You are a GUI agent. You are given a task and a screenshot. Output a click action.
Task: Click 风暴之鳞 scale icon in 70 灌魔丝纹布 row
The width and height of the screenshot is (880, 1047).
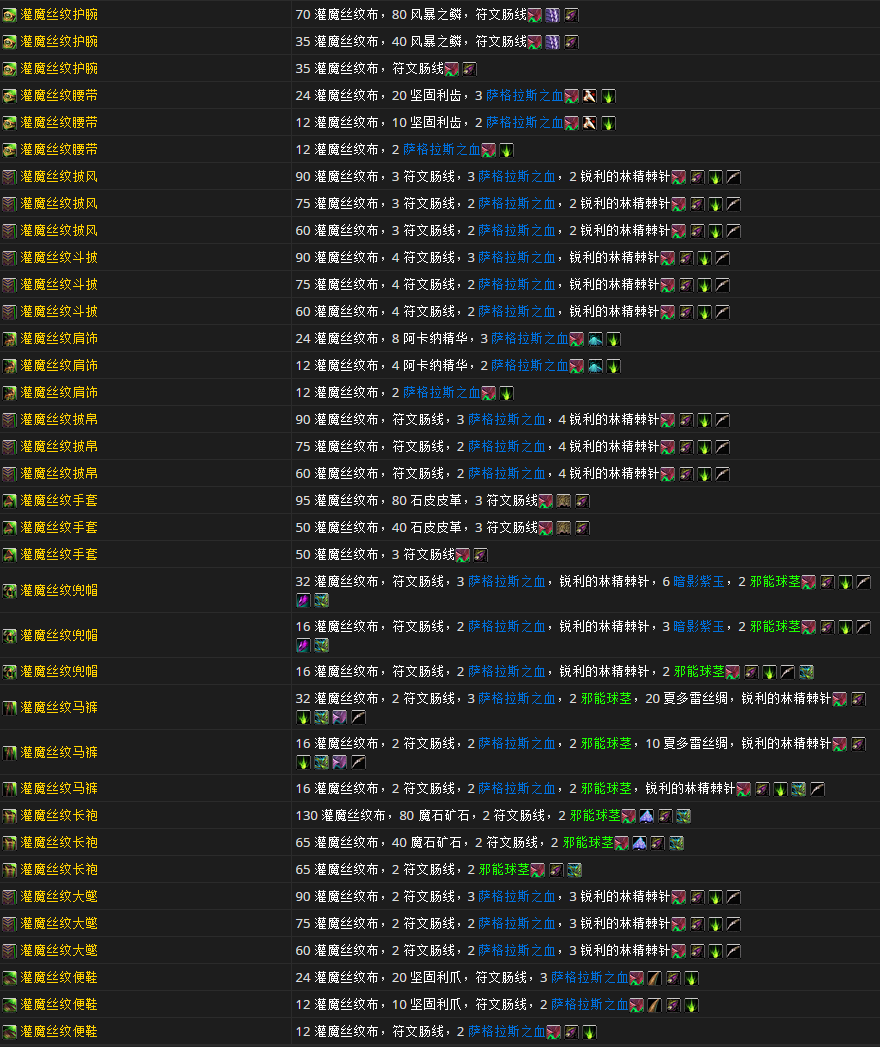[x=553, y=15]
